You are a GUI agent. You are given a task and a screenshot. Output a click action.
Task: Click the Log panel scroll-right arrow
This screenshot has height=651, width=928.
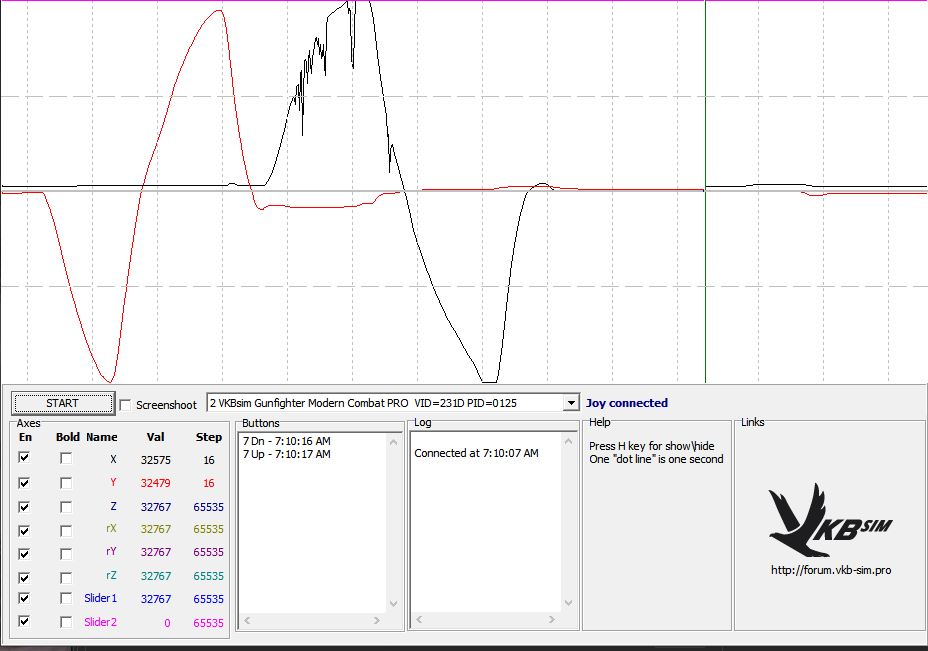(551, 621)
